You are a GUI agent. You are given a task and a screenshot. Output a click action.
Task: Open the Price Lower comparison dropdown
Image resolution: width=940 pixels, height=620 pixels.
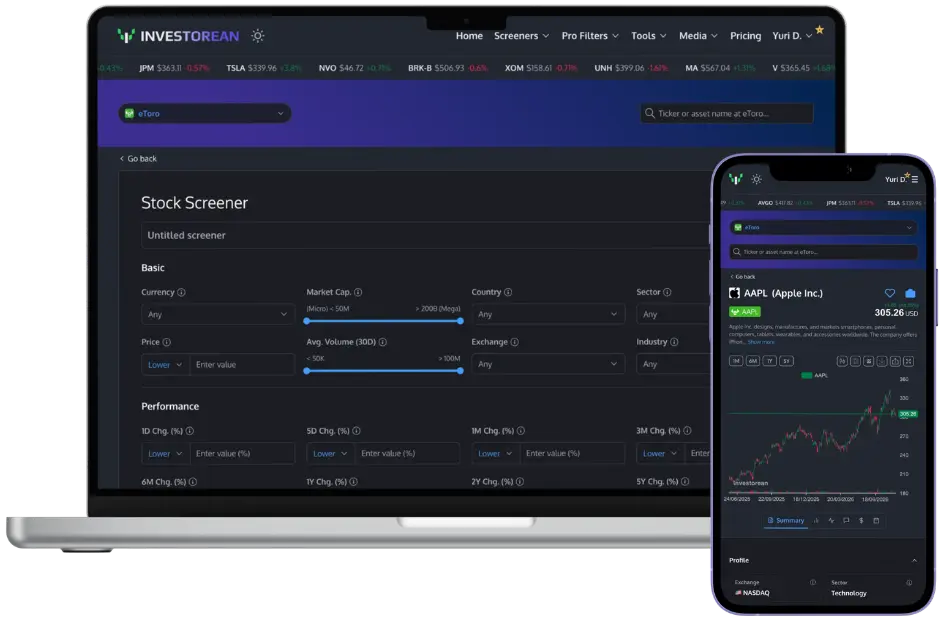[x=165, y=365]
